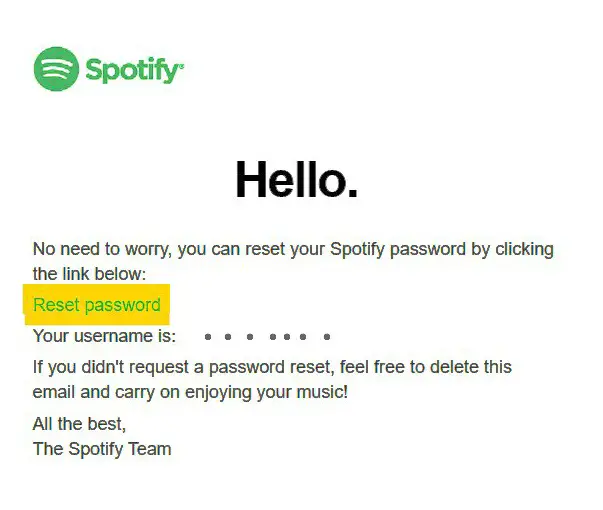Click the word 'clicking' in first line

tap(525, 249)
